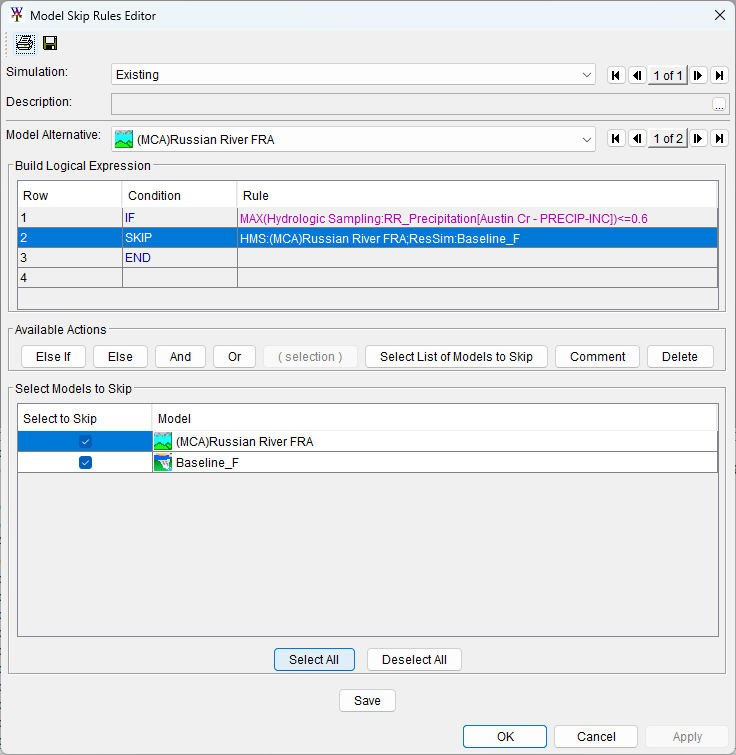736x755 pixels.
Task: Select the END condition cell in row 3
Action: pos(180,258)
